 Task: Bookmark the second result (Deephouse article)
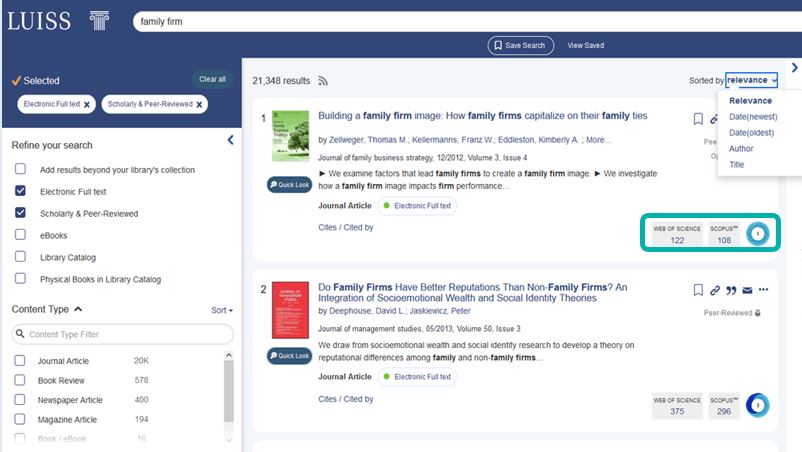(698, 290)
